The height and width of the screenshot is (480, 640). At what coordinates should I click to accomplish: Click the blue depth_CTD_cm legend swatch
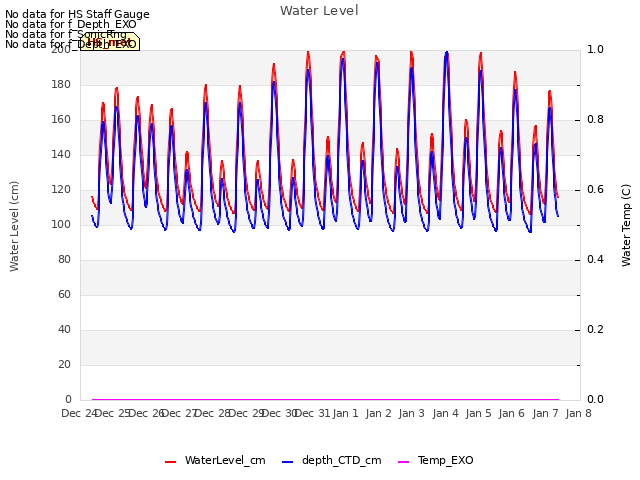point(287,462)
